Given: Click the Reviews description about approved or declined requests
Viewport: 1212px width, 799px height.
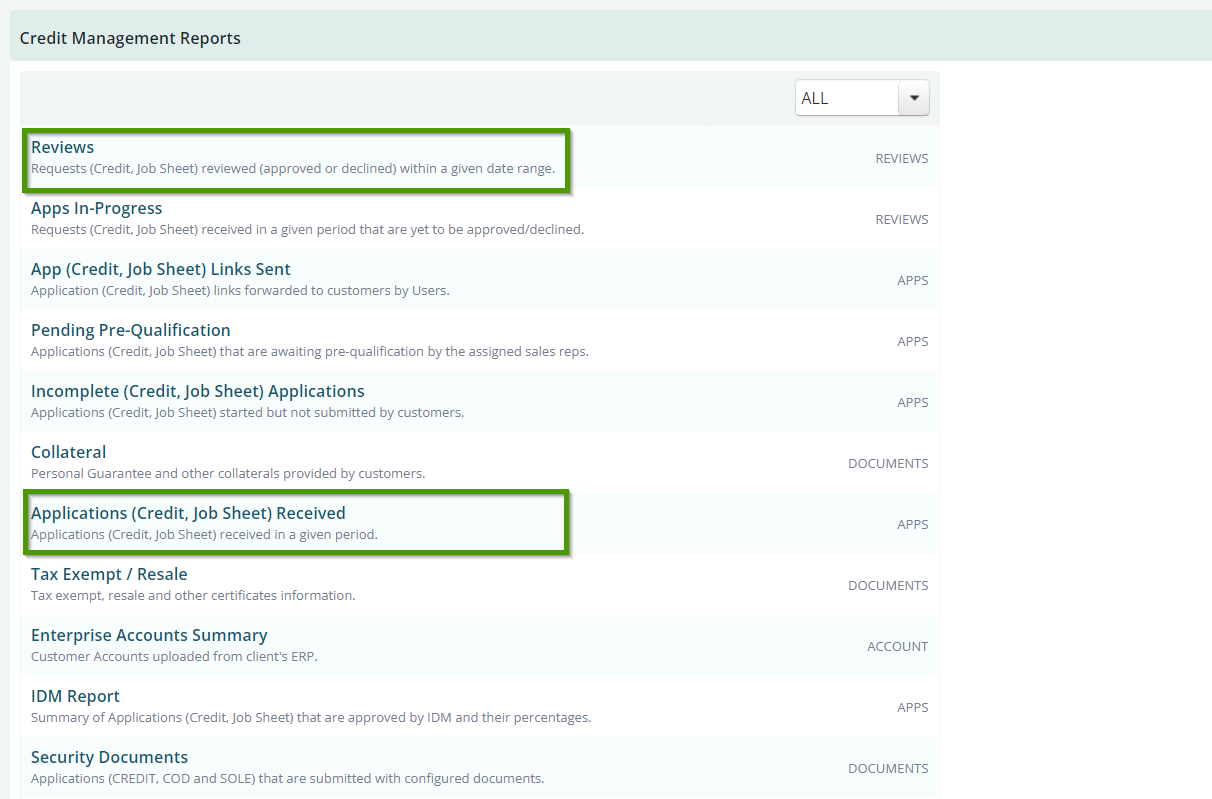Looking at the screenshot, I should [x=293, y=168].
